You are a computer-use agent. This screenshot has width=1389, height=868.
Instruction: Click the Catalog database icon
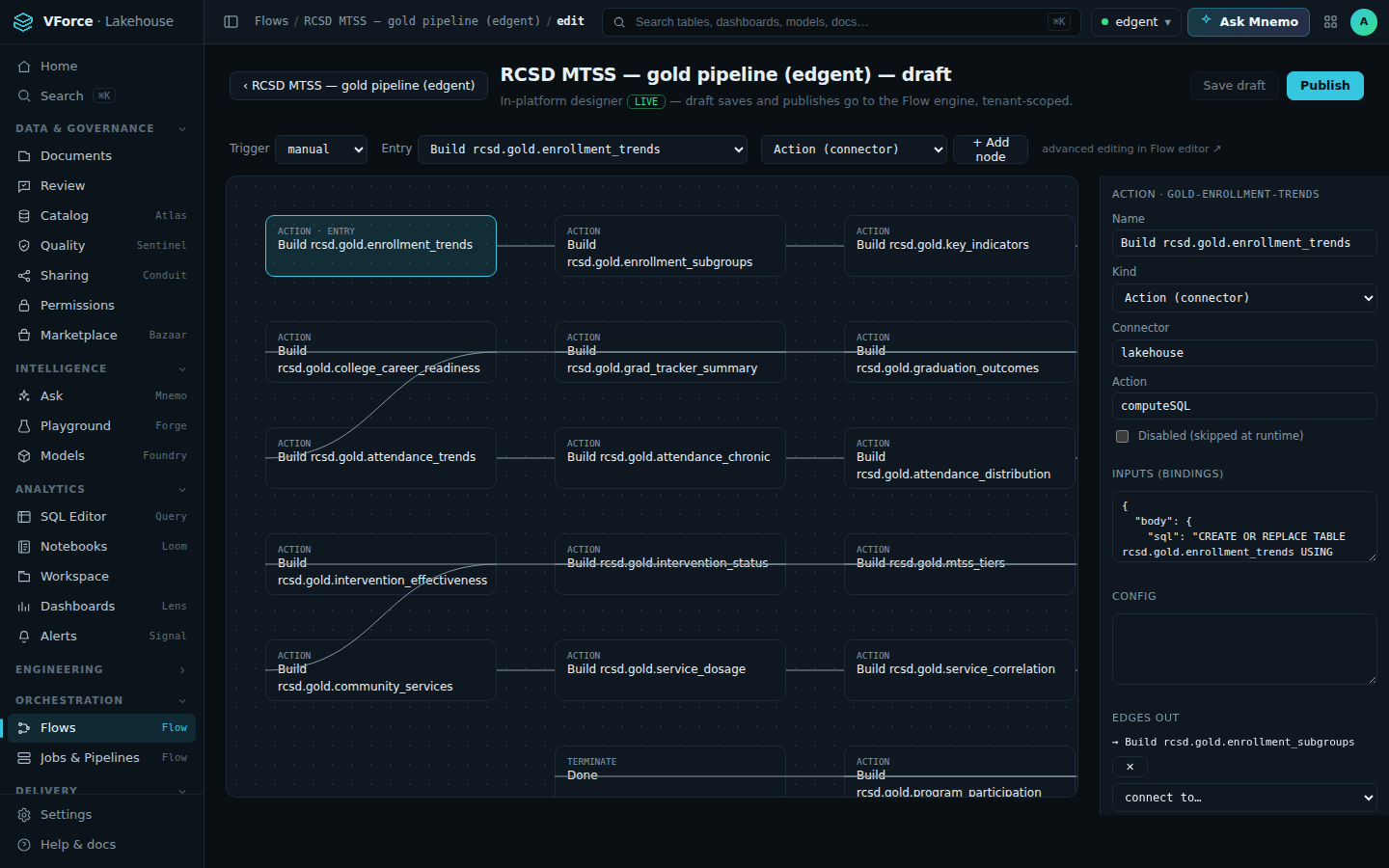coord(24,216)
